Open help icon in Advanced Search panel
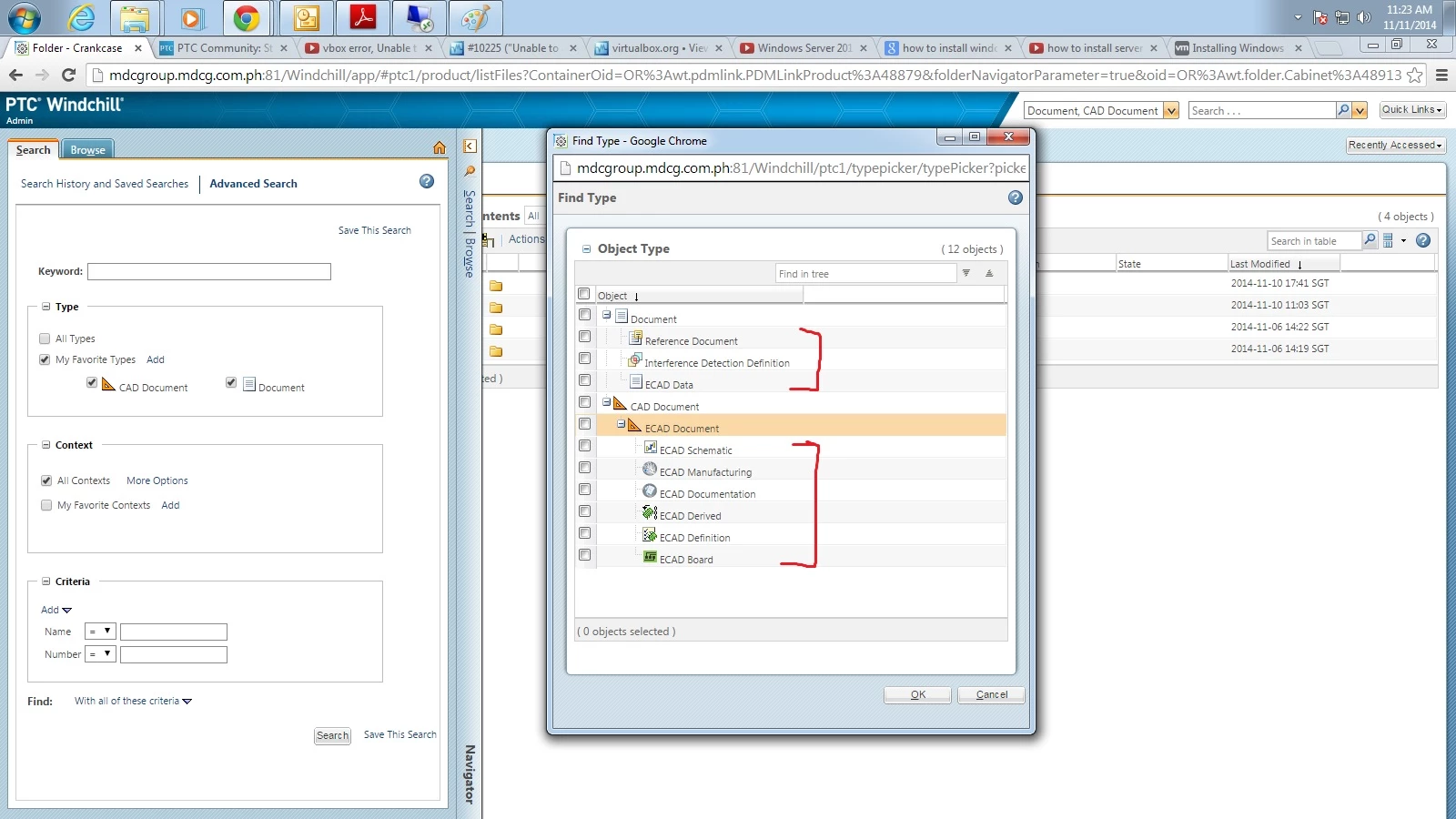The width and height of the screenshot is (1456, 819). tap(427, 181)
